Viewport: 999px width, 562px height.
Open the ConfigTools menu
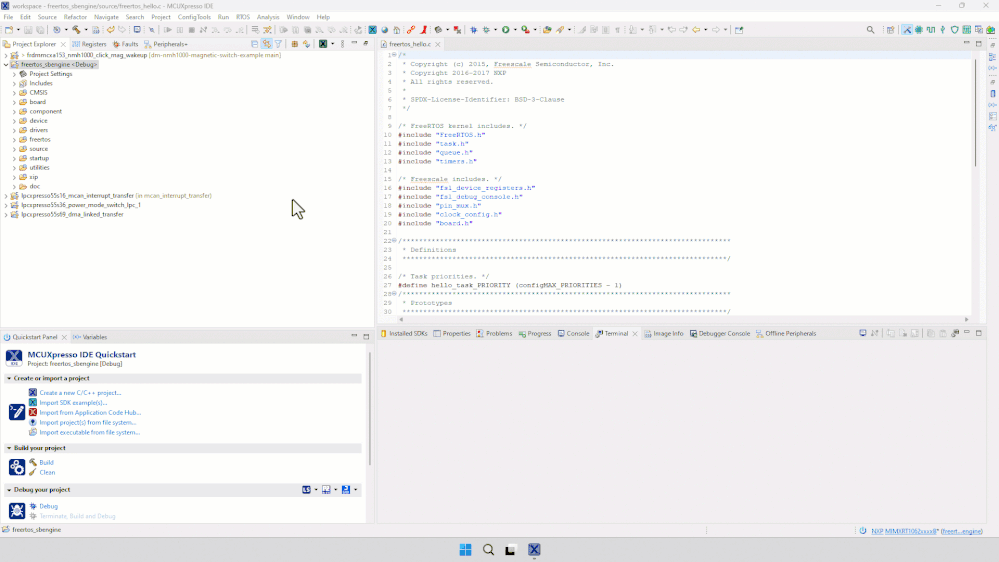tap(194, 17)
